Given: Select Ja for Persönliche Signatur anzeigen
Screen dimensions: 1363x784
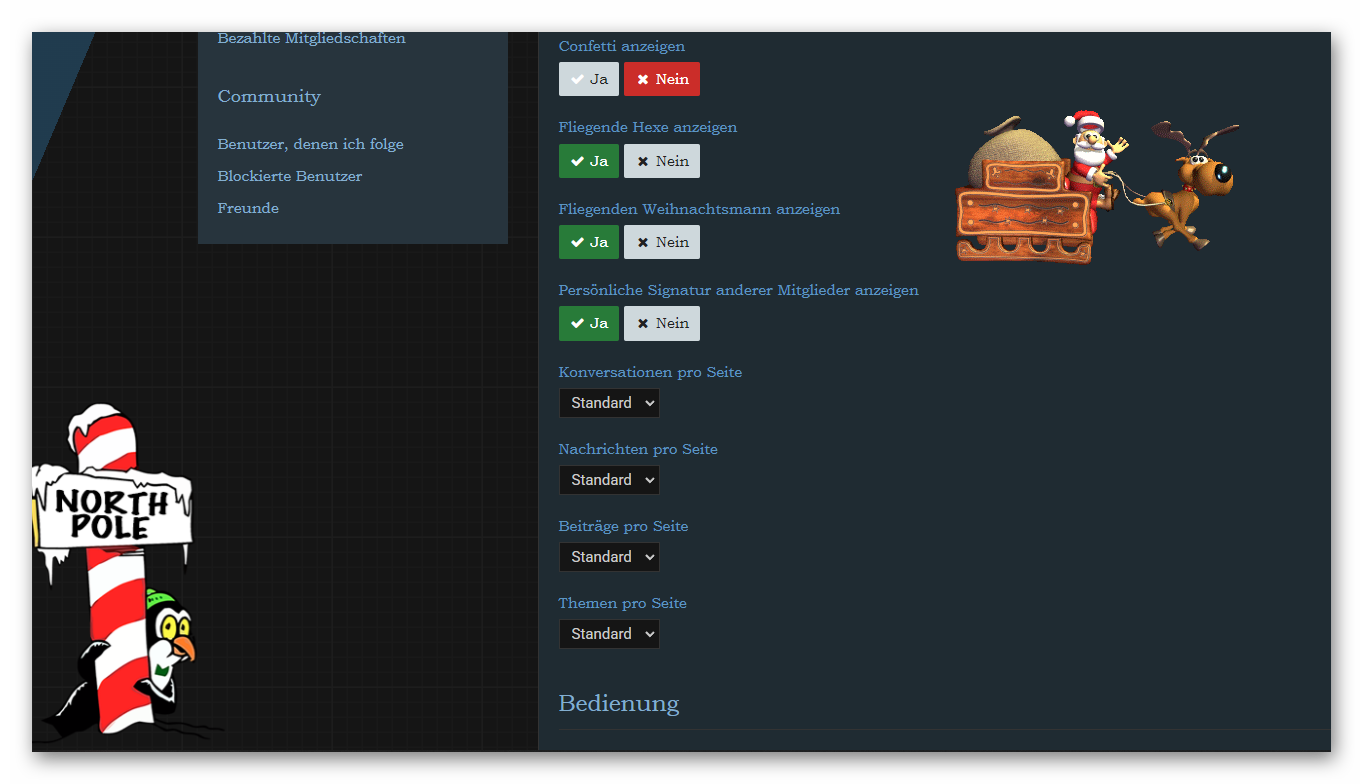Looking at the screenshot, I should (x=589, y=323).
